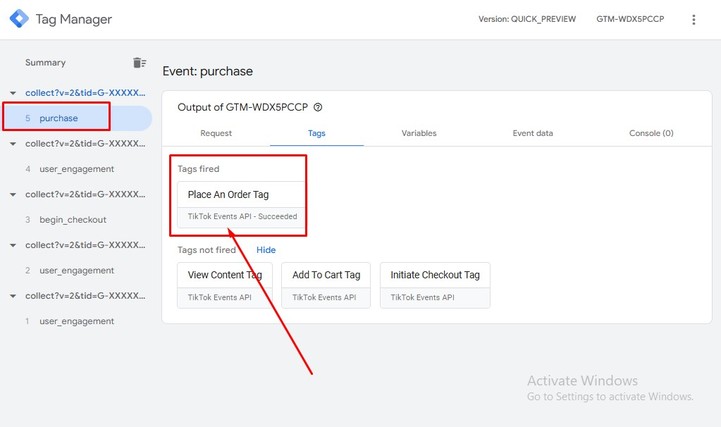Image resolution: width=721 pixels, height=427 pixels.
Task: Click the clear events icon beside Summary
Action: coord(140,63)
